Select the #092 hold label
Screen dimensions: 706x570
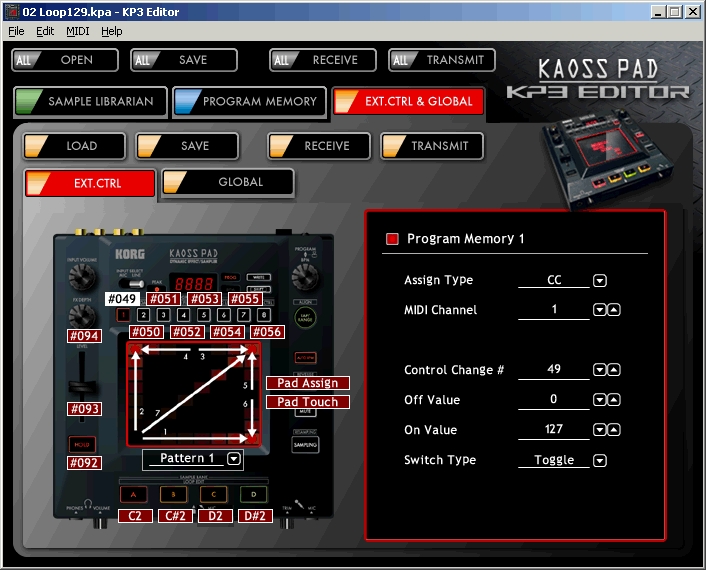pyautogui.click(x=84, y=463)
